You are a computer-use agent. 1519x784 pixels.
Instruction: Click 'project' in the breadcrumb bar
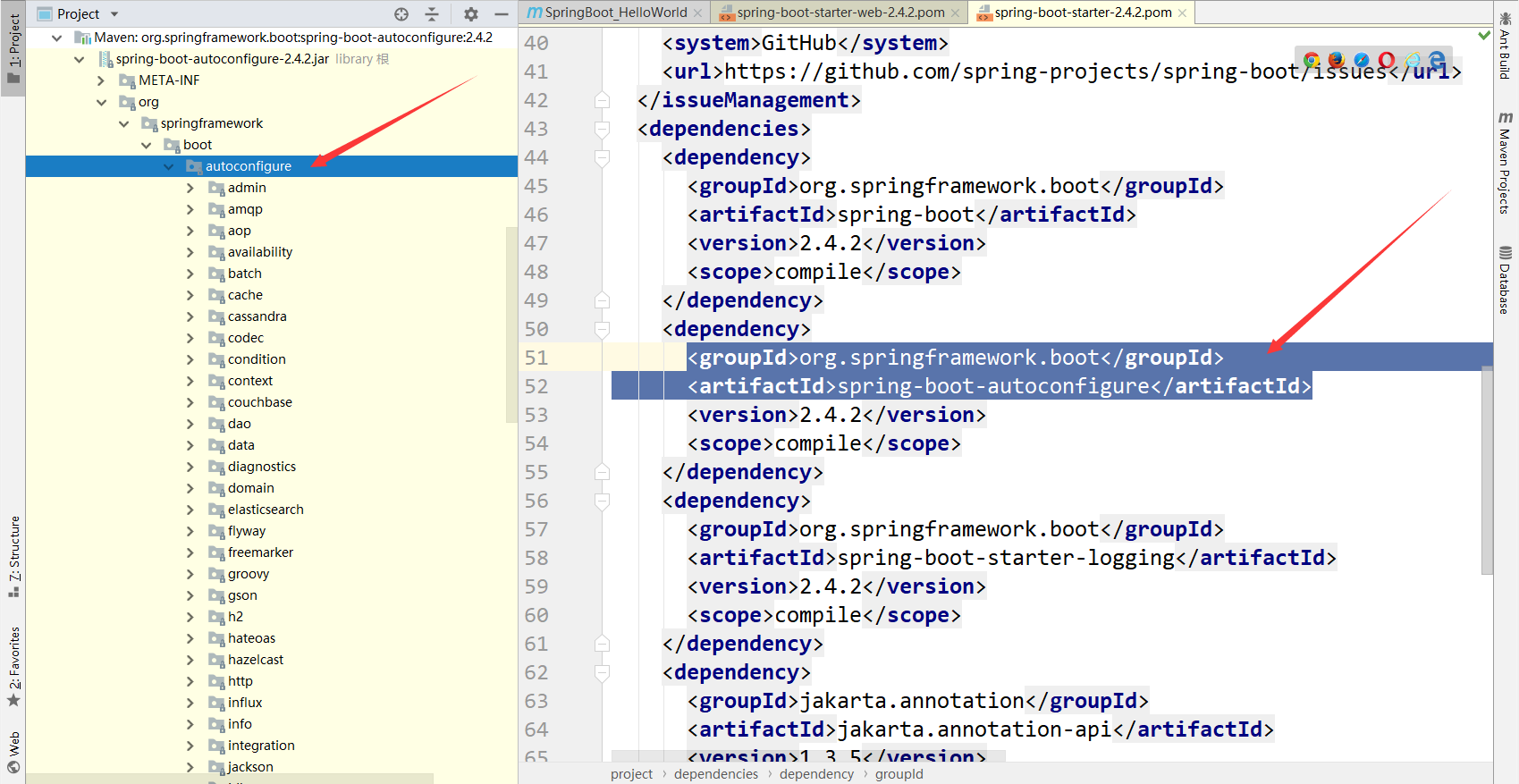point(632,774)
